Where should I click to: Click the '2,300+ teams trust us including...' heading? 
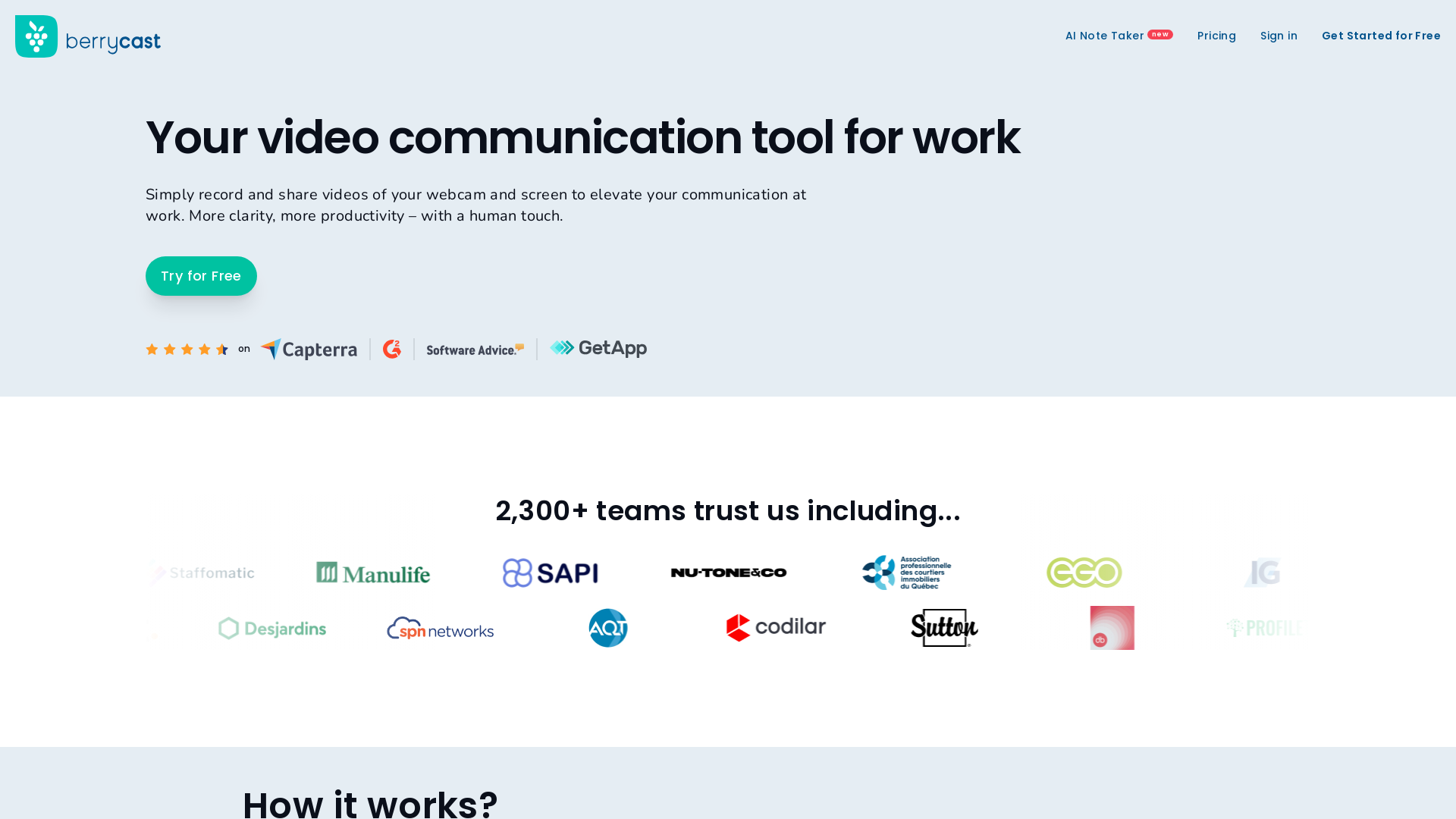coord(728,511)
